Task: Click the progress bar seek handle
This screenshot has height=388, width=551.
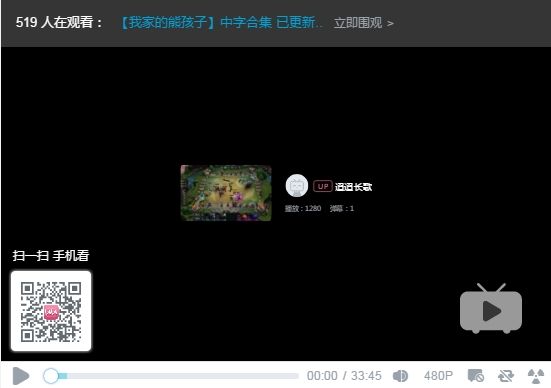Action: coord(51,376)
